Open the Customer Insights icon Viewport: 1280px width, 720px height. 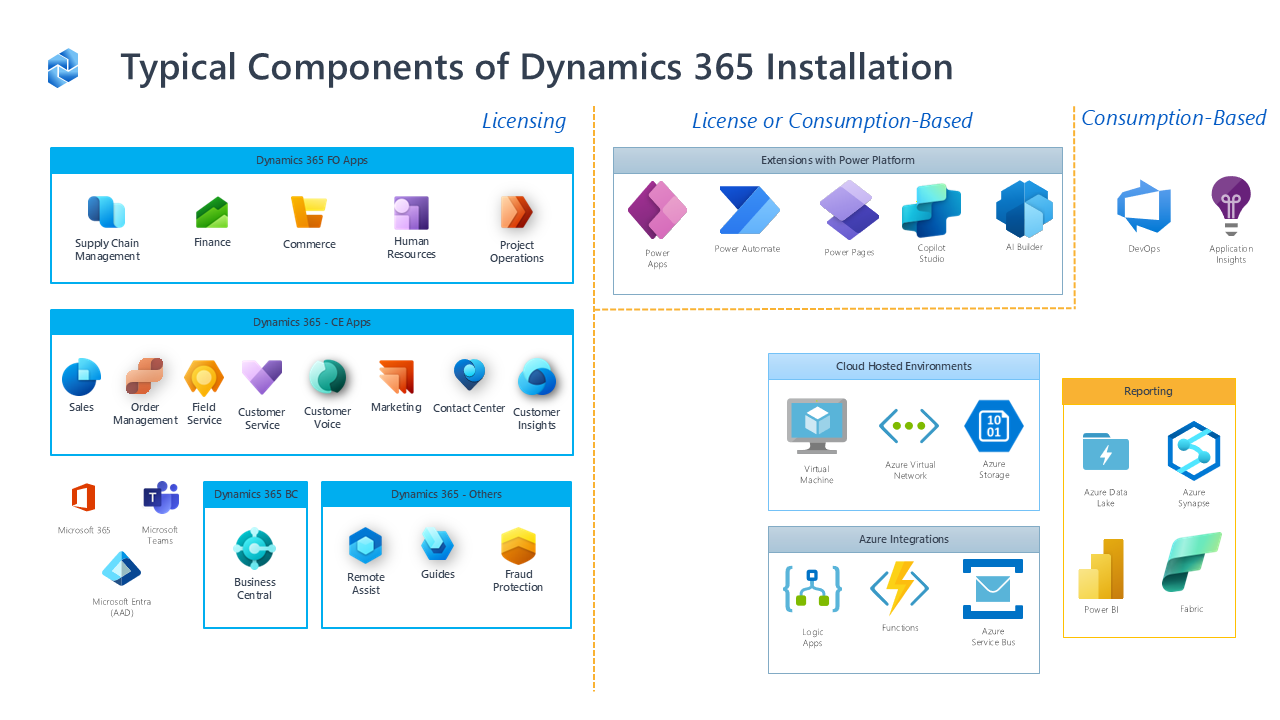[x=537, y=378]
